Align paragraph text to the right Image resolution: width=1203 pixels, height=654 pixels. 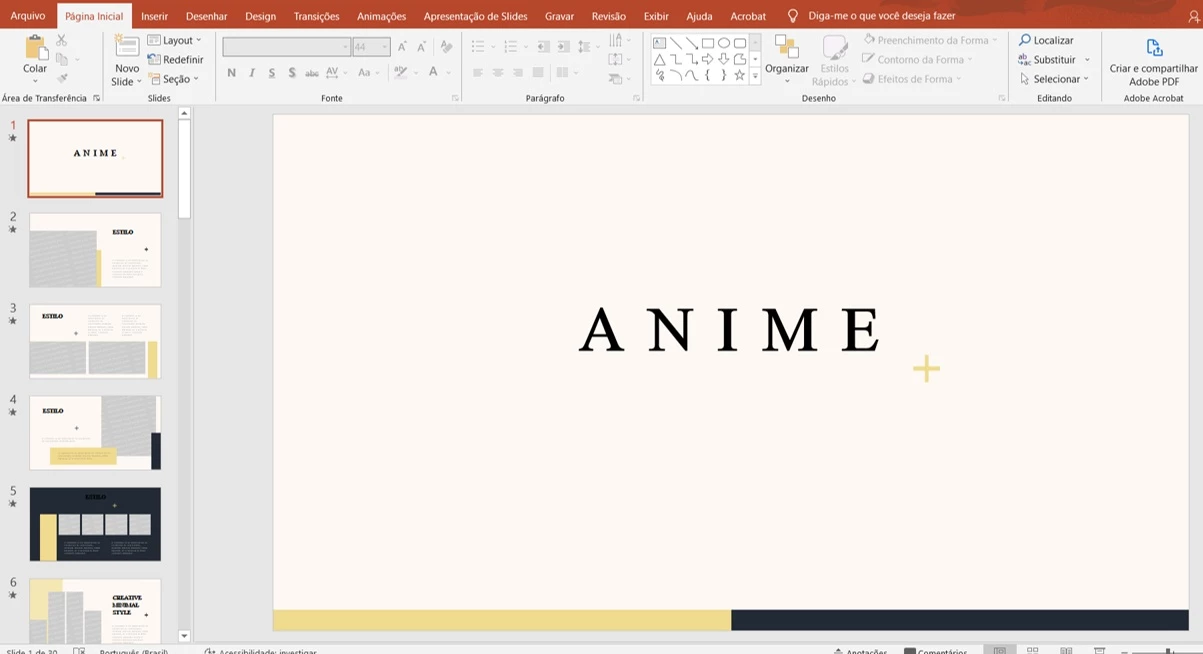pos(518,72)
